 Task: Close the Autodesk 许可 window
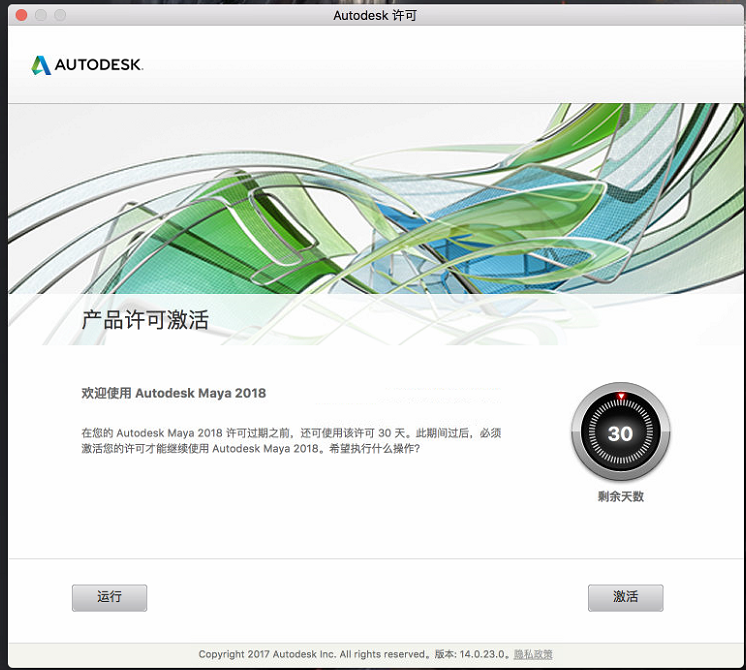point(21,15)
